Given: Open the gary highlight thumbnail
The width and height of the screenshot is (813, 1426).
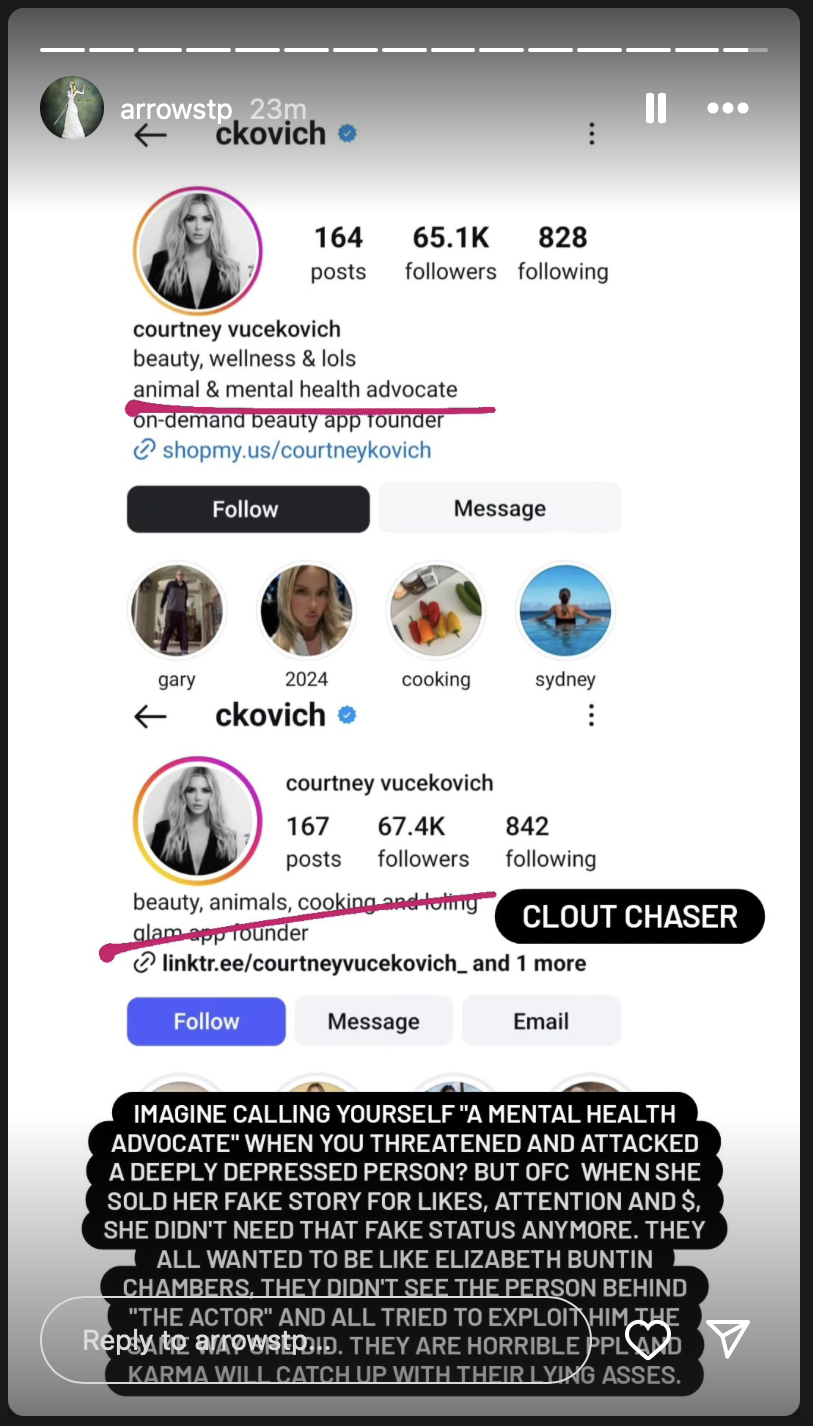Looking at the screenshot, I should (178, 611).
